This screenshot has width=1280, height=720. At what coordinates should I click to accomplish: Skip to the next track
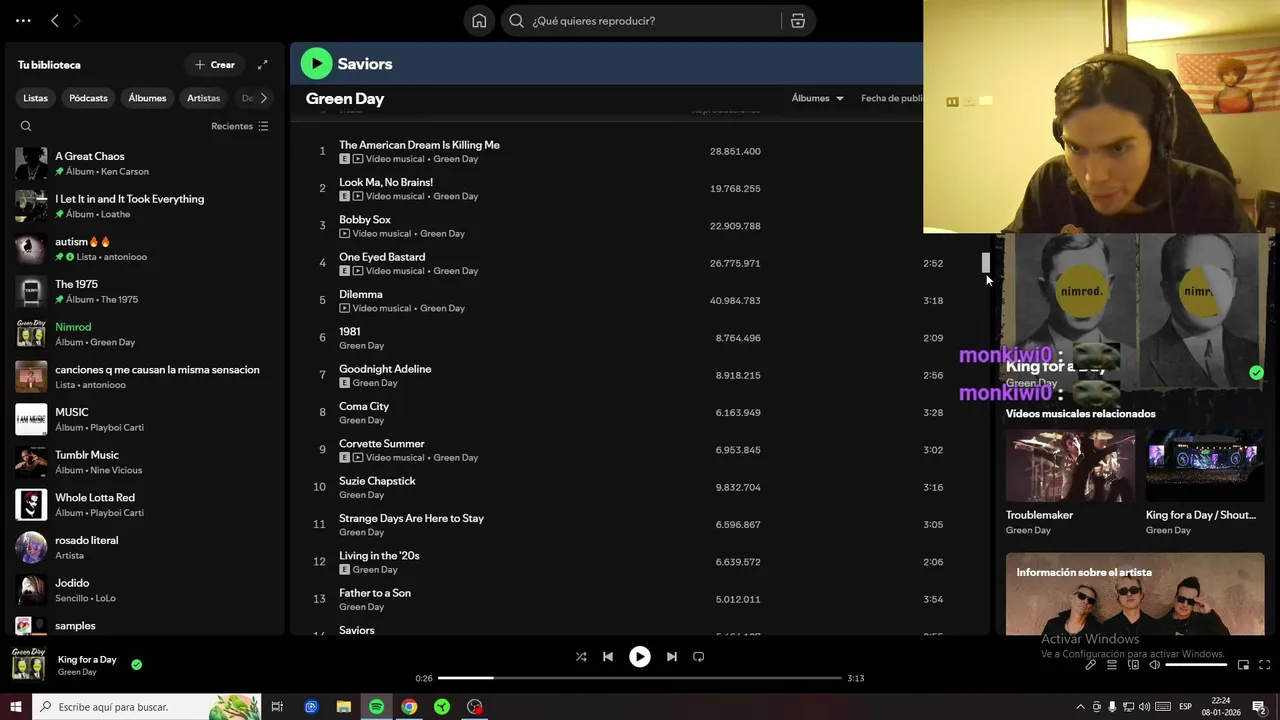click(x=672, y=657)
